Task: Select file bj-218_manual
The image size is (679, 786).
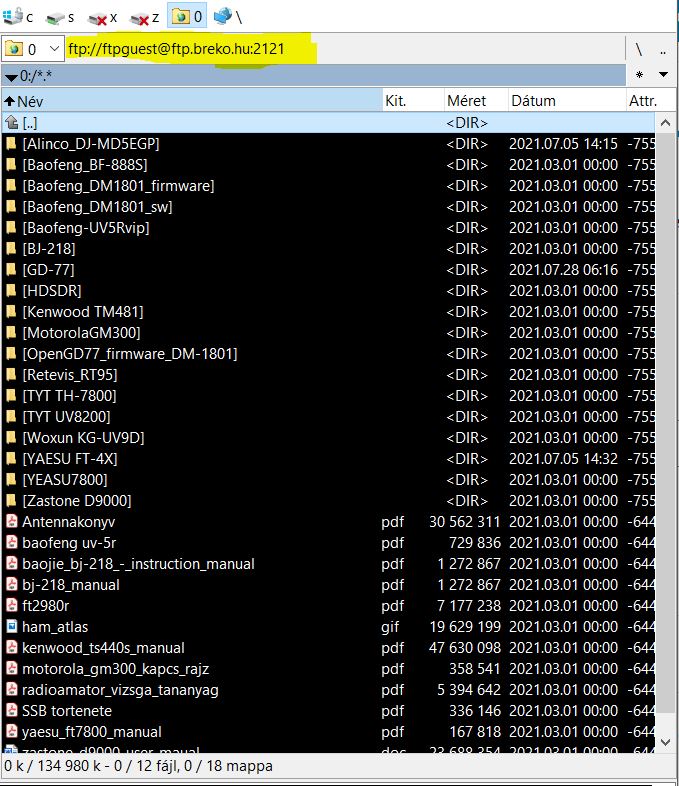Action: click(328, 585)
